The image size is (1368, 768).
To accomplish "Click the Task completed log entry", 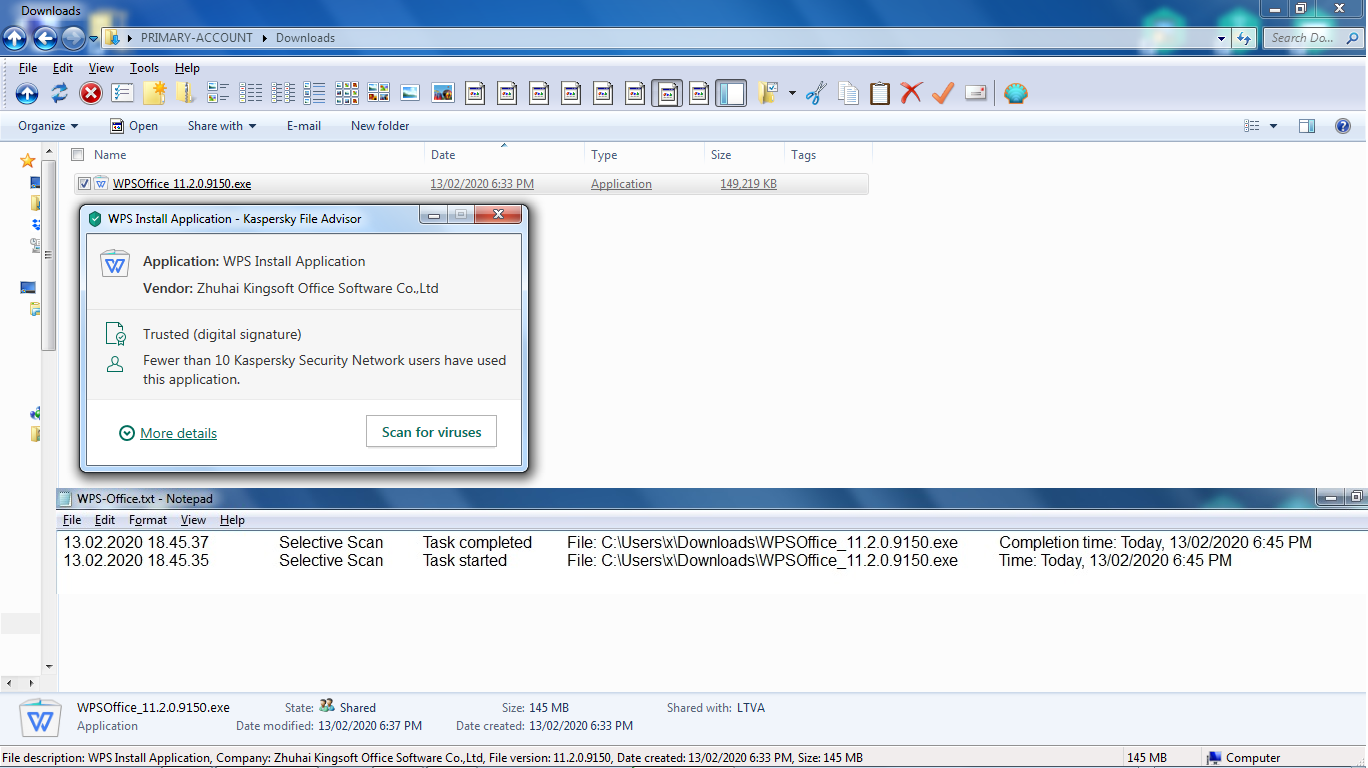I will pos(477,543).
